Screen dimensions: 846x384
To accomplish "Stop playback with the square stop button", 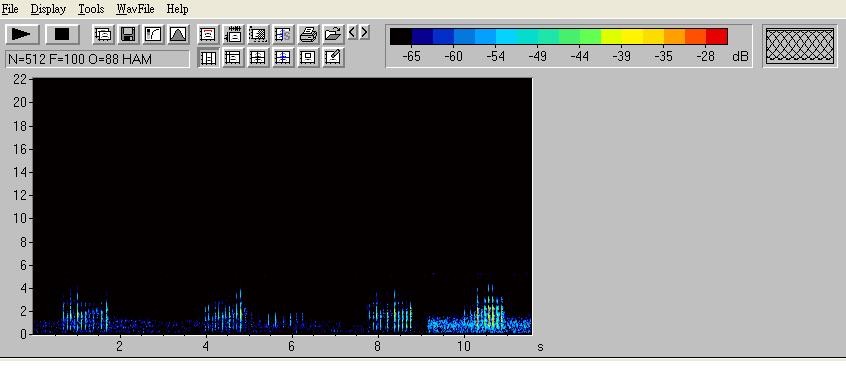I will point(63,35).
